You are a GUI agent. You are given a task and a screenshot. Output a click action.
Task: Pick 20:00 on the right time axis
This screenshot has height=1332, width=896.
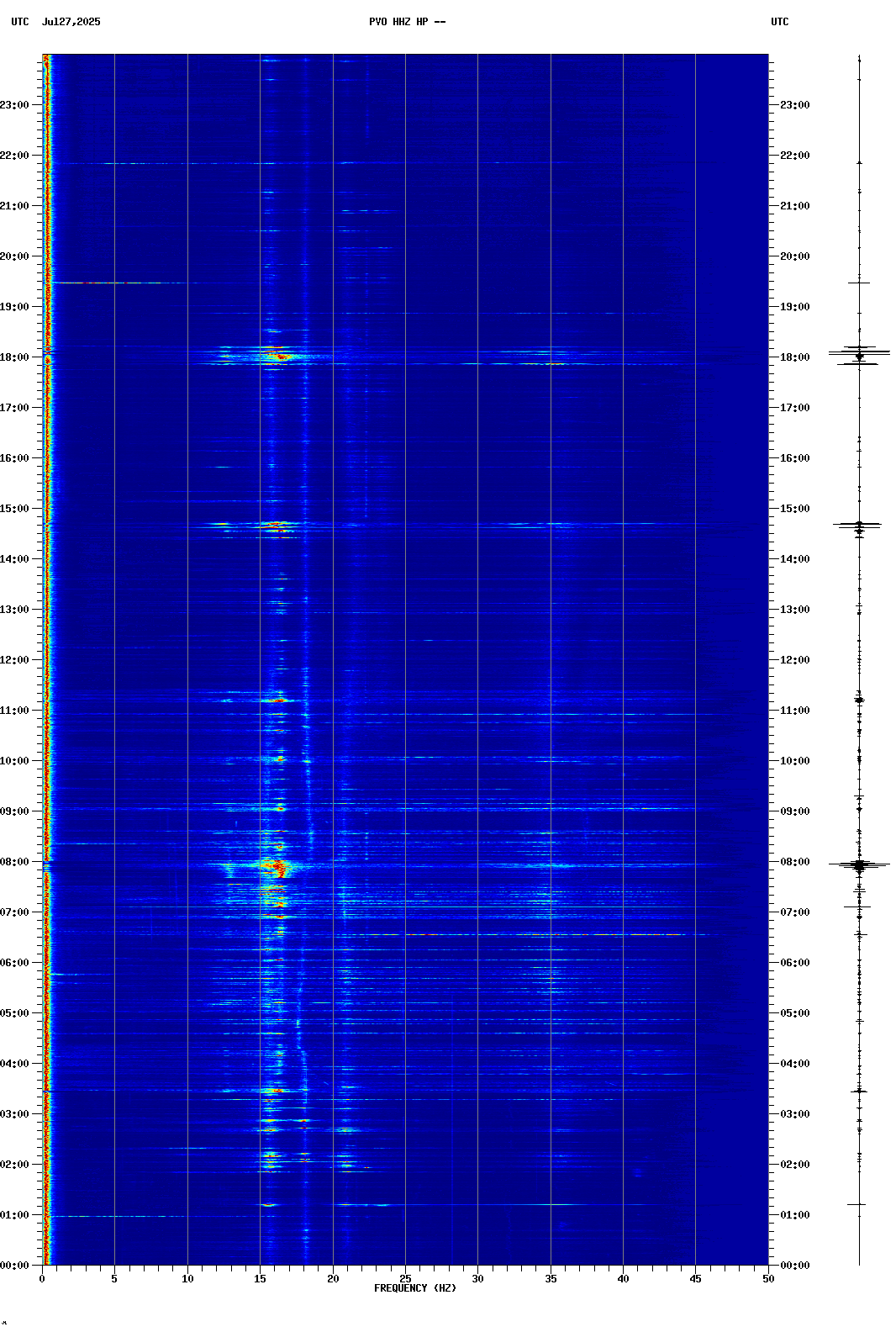[x=795, y=256]
